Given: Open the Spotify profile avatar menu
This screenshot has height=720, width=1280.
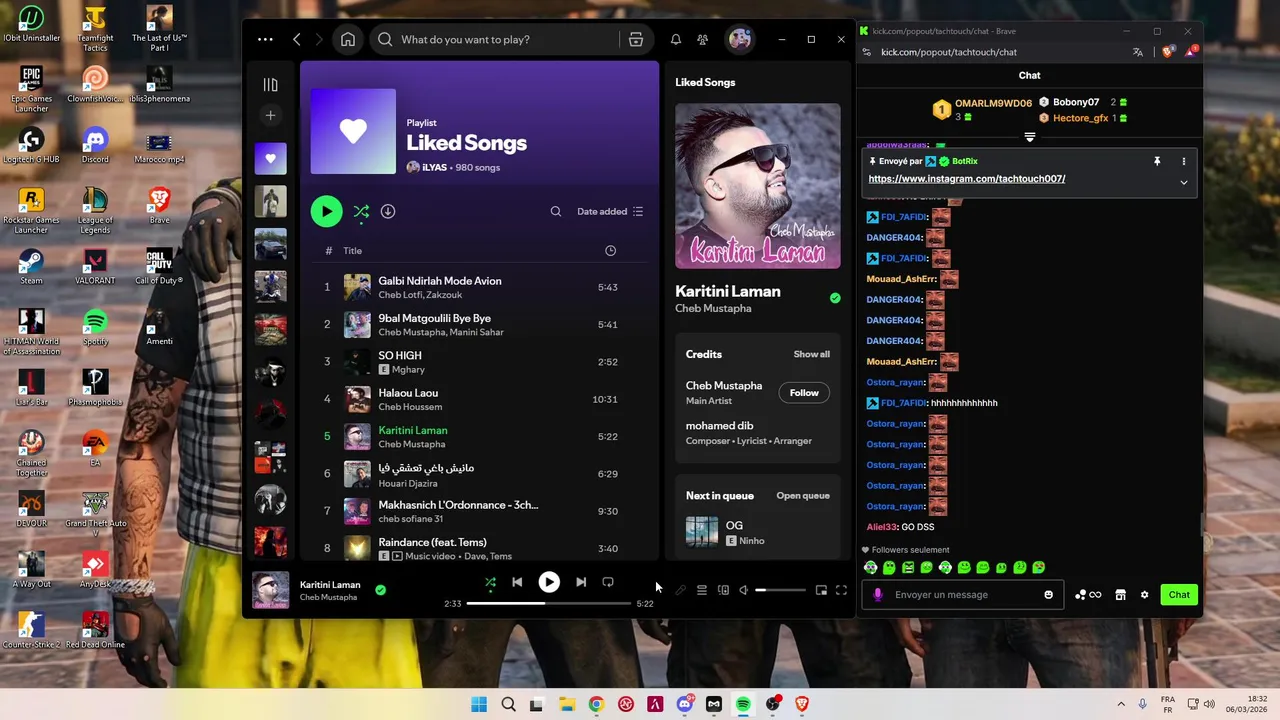Looking at the screenshot, I should (740, 39).
